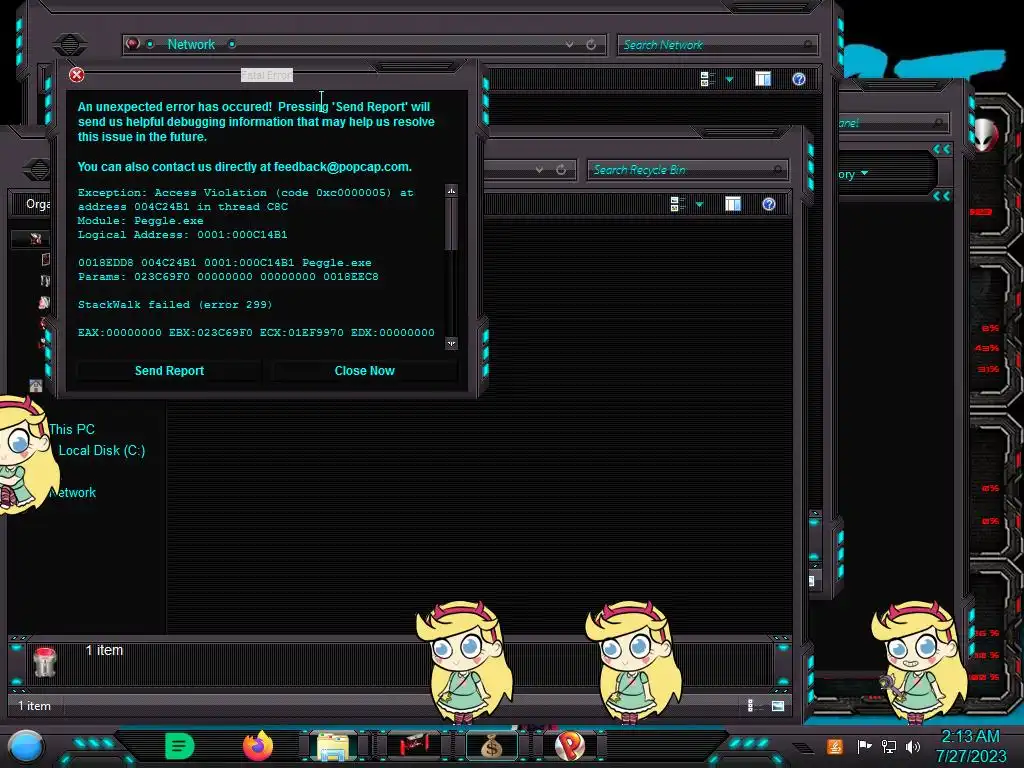The height and width of the screenshot is (768, 1024).
Task: Click the Close Now button
Action: click(x=364, y=371)
